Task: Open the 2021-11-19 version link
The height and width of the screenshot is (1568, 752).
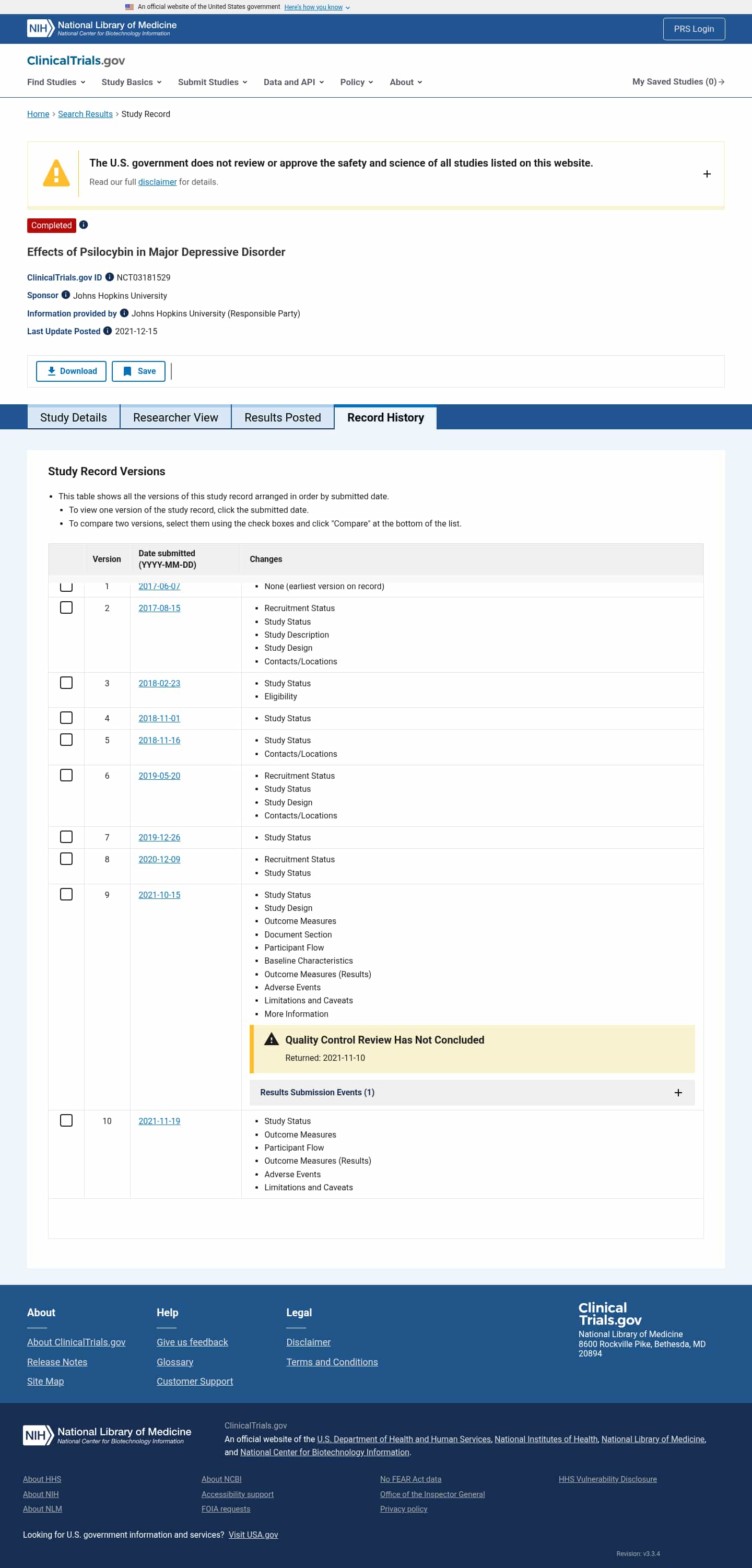Action: [x=159, y=1120]
